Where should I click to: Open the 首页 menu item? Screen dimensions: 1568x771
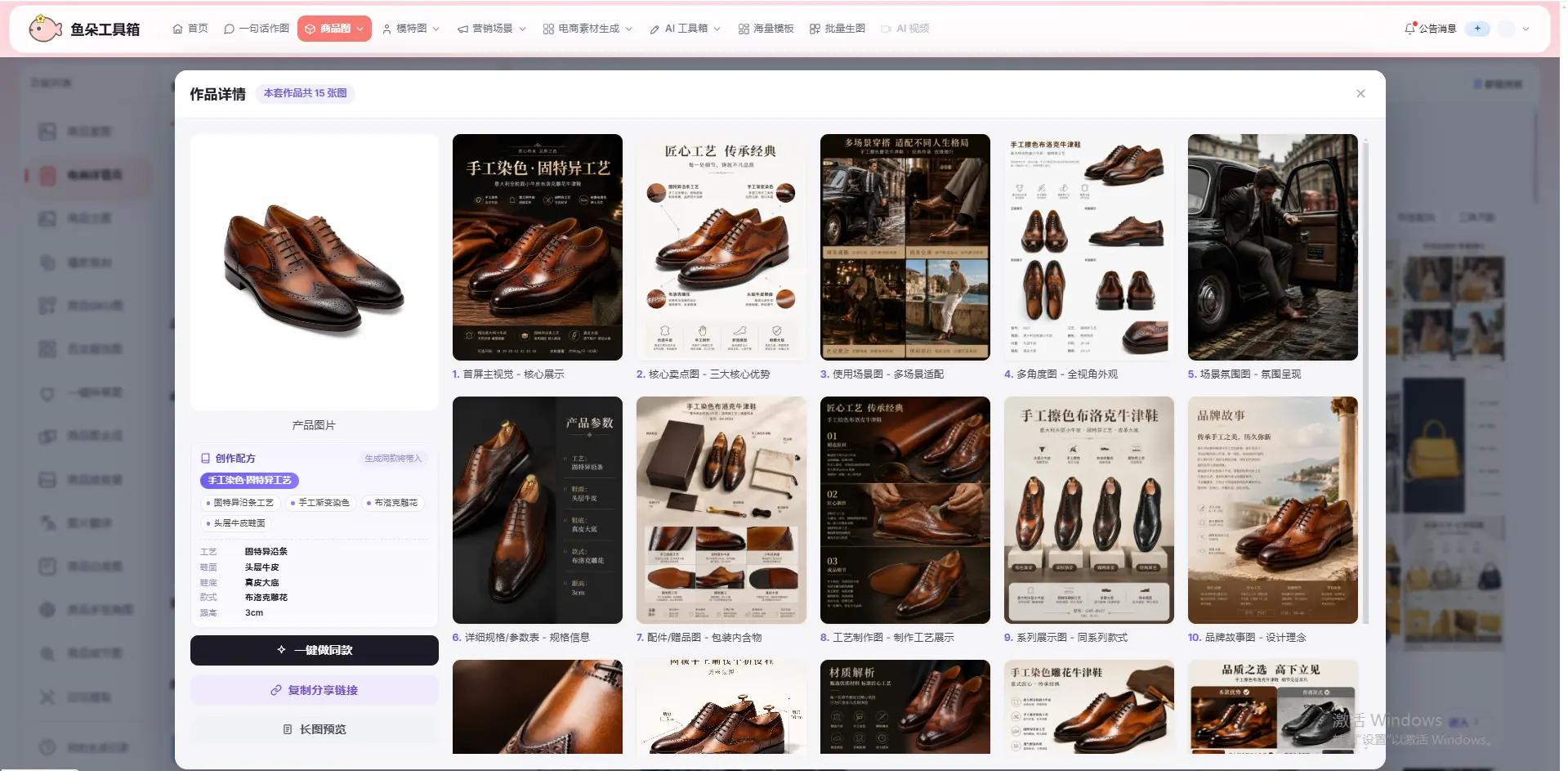click(x=190, y=29)
